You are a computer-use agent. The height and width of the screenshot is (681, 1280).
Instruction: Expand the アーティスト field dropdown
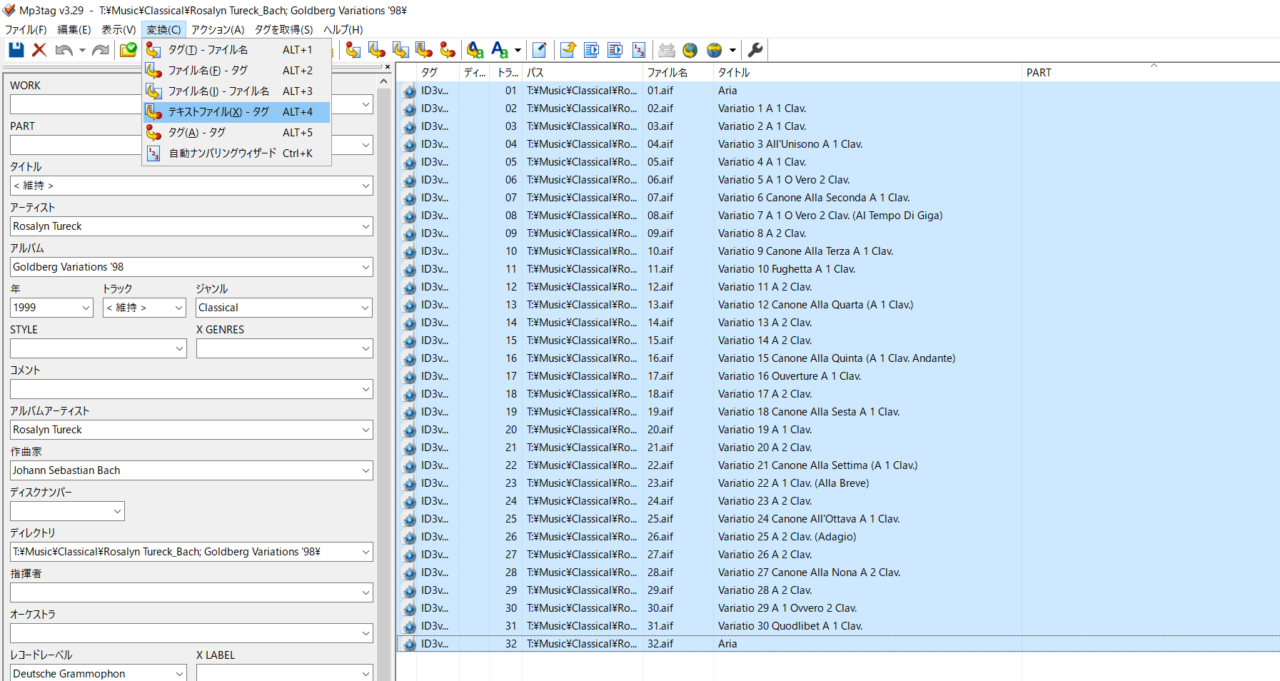click(363, 226)
